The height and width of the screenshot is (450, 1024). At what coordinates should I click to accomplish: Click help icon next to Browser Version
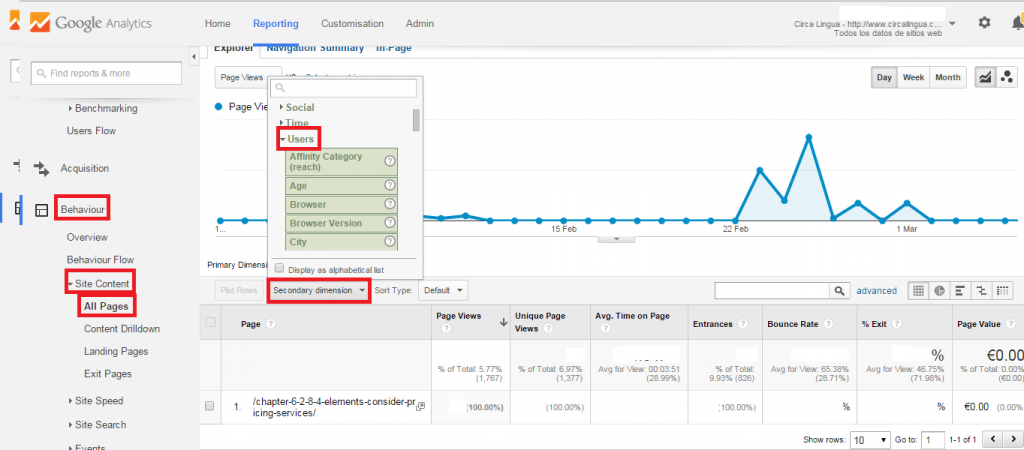coord(390,223)
